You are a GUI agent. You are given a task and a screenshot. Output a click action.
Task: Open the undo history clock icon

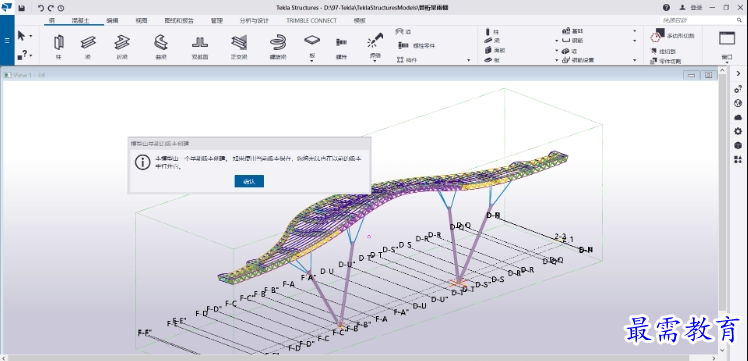[61, 8]
